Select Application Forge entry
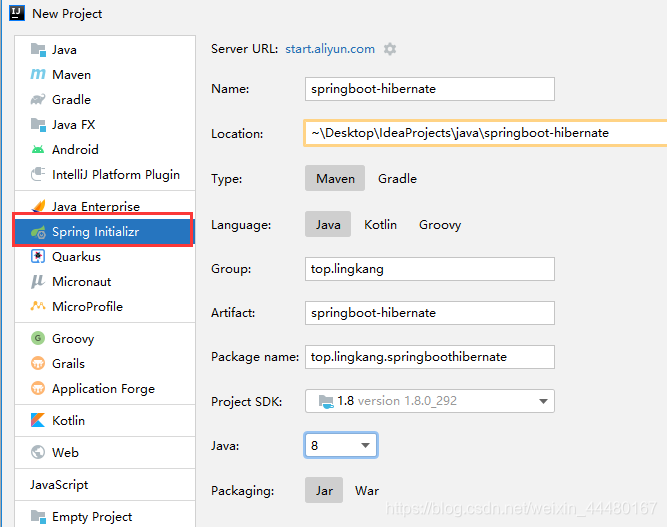The image size is (667, 527). (x=105, y=388)
